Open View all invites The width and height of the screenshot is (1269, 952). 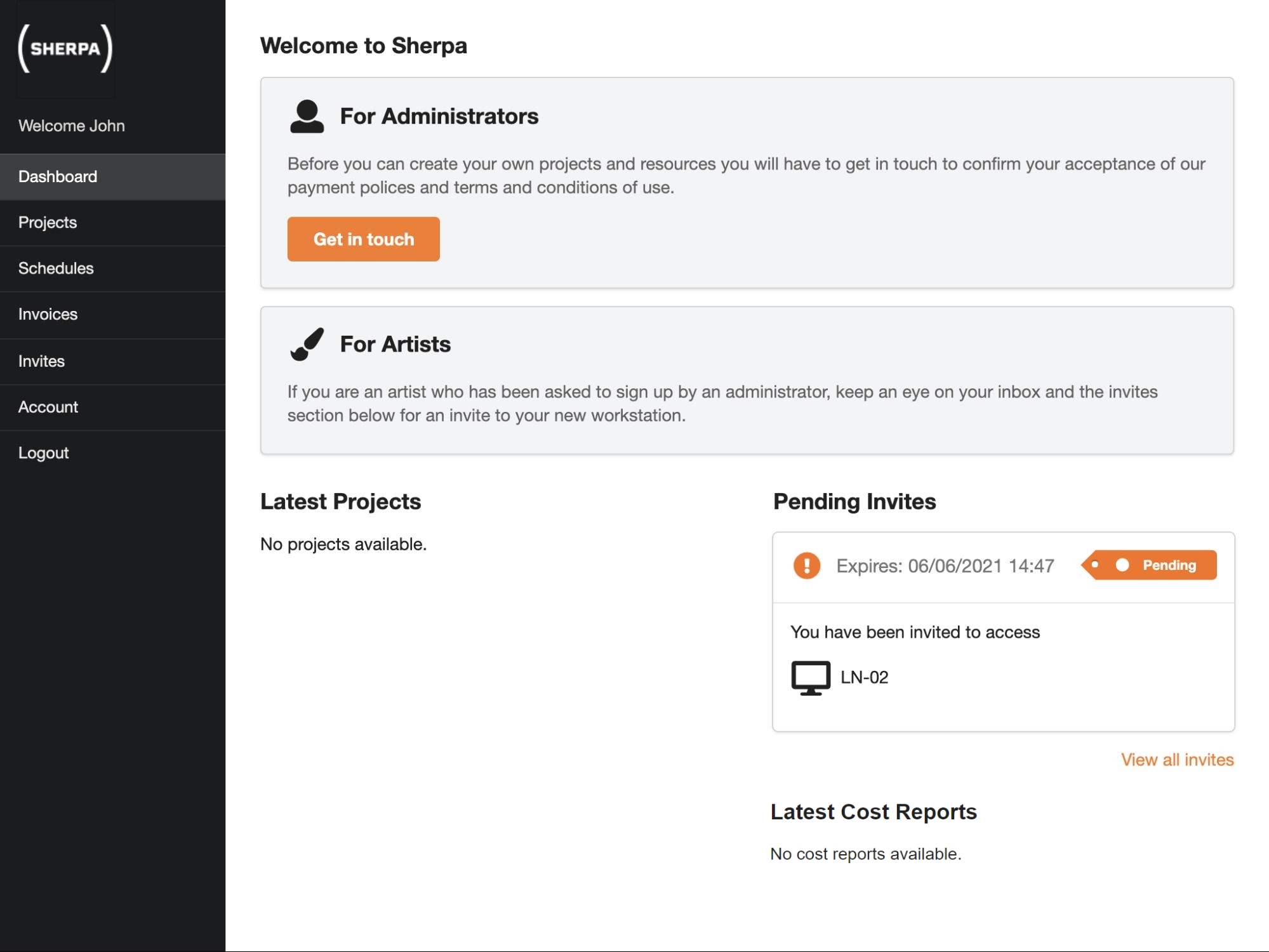(x=1176, y=759)
